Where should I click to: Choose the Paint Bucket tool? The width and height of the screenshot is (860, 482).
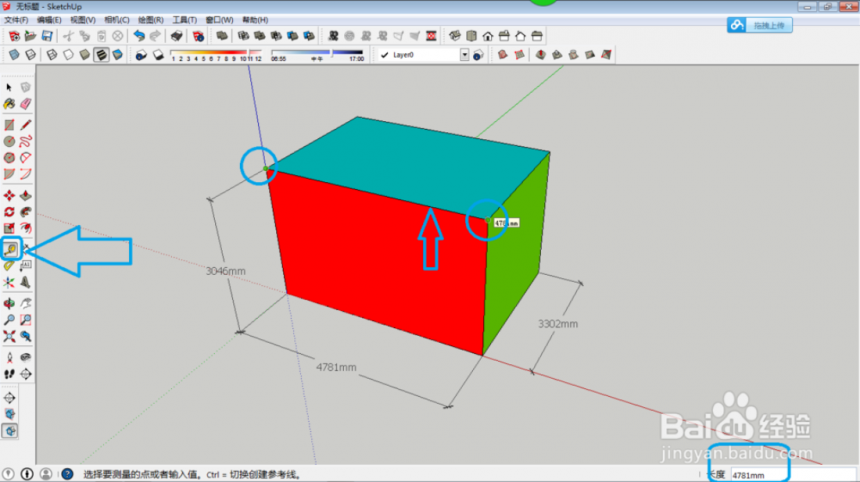[9, 104]
